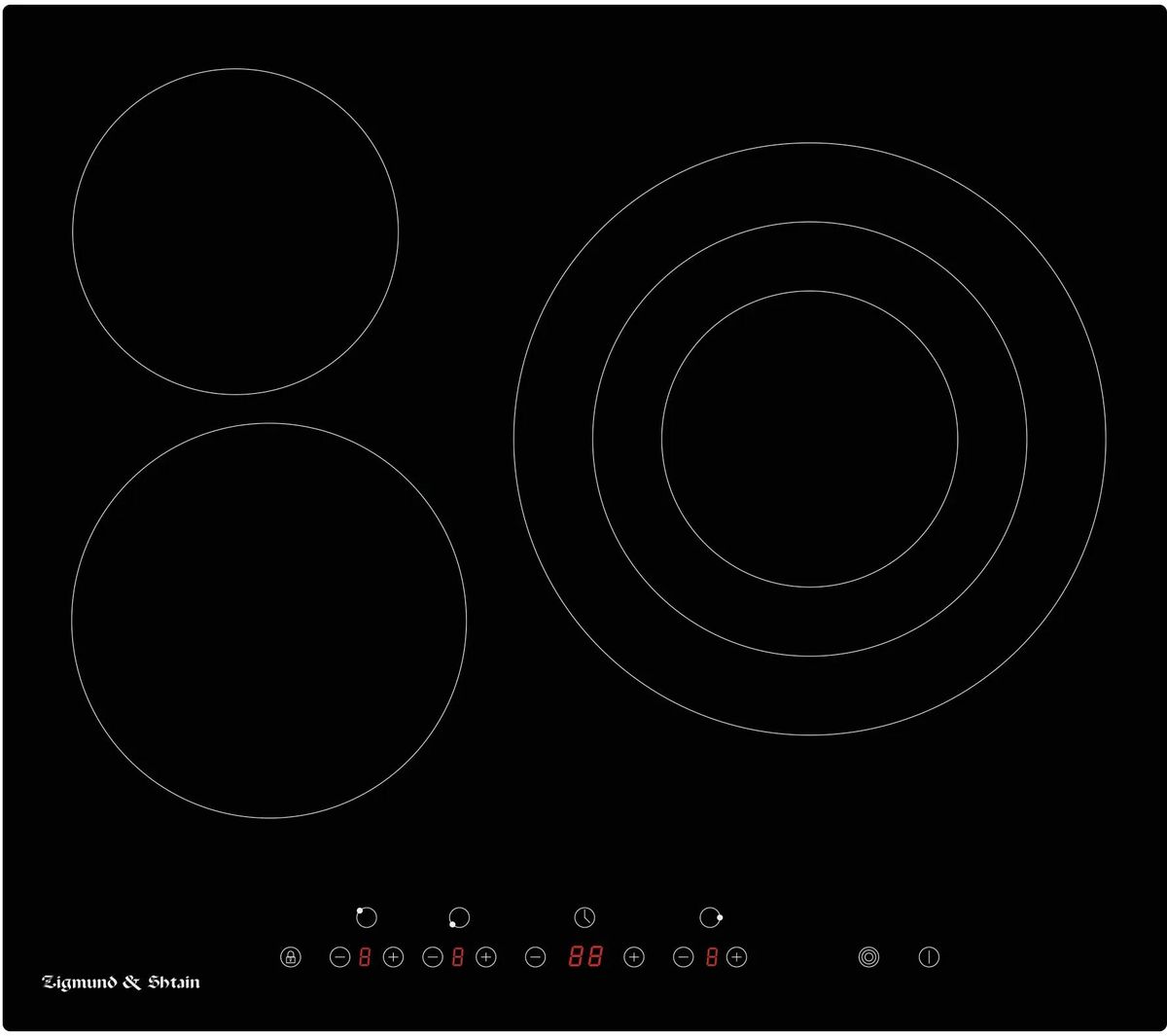Decrease the bottom-left burner power level

pyautogui.click(x=433, y=957)
